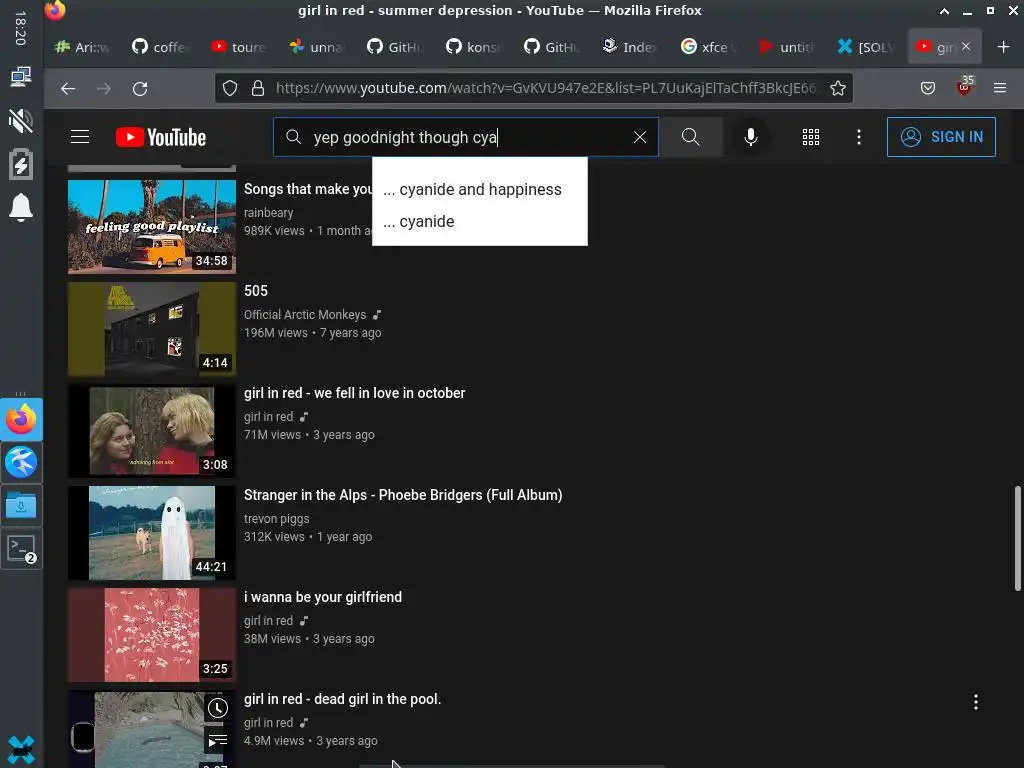Image resolution: width=1024 pixels, height=768 pixels.
Task: Open network connection panel icon
Action: (x=21, y=77)
